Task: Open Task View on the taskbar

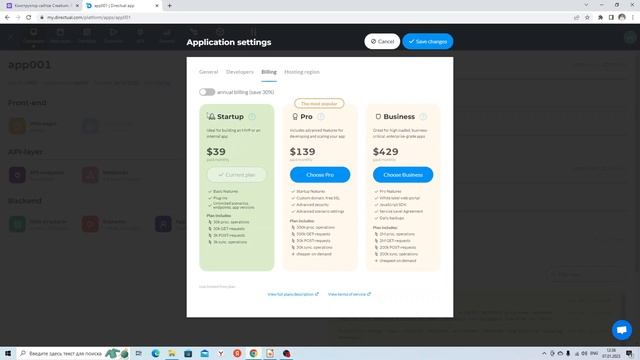Action: pos(139,353)
